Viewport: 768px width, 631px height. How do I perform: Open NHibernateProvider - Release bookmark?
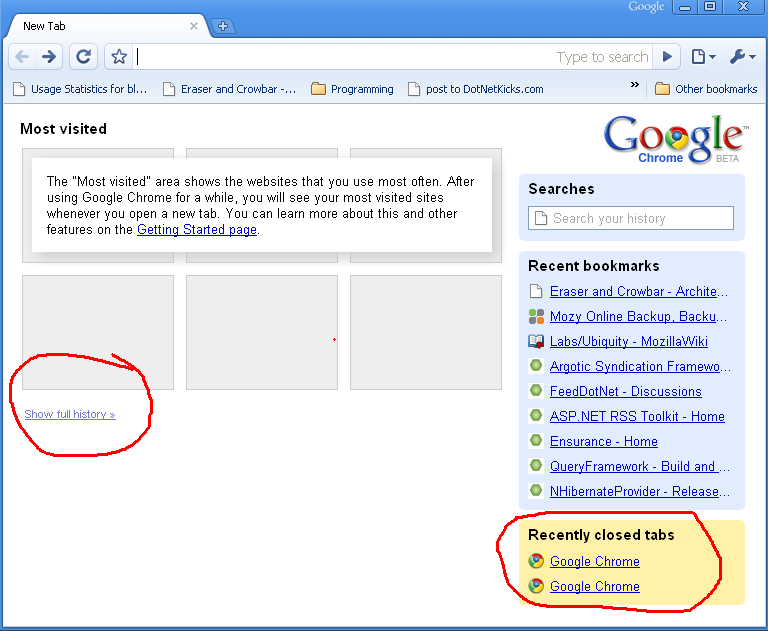(x=640, y=491)
